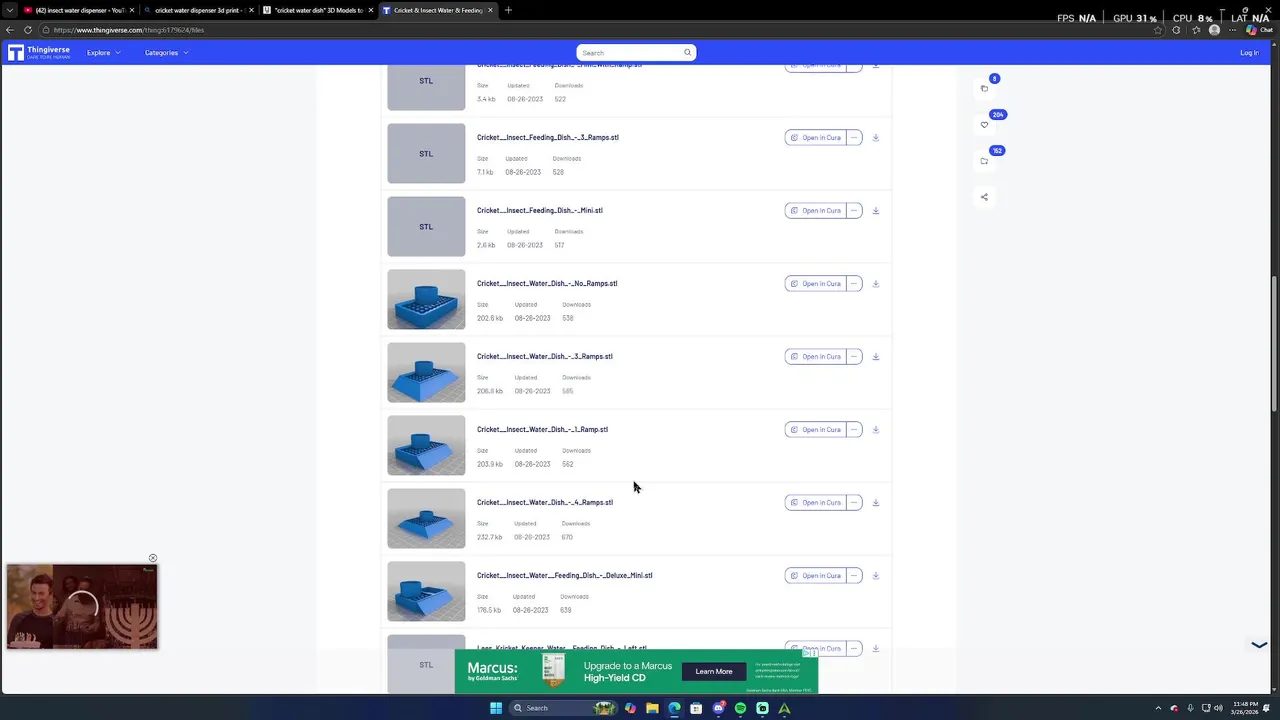Click Learn More on the Marcus ad
The image size is (1280, 720).
click(x=714, y=672)
